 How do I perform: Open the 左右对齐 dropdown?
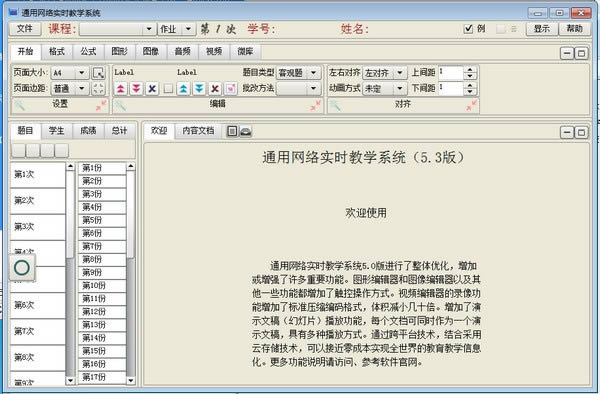tap(400, 73)
